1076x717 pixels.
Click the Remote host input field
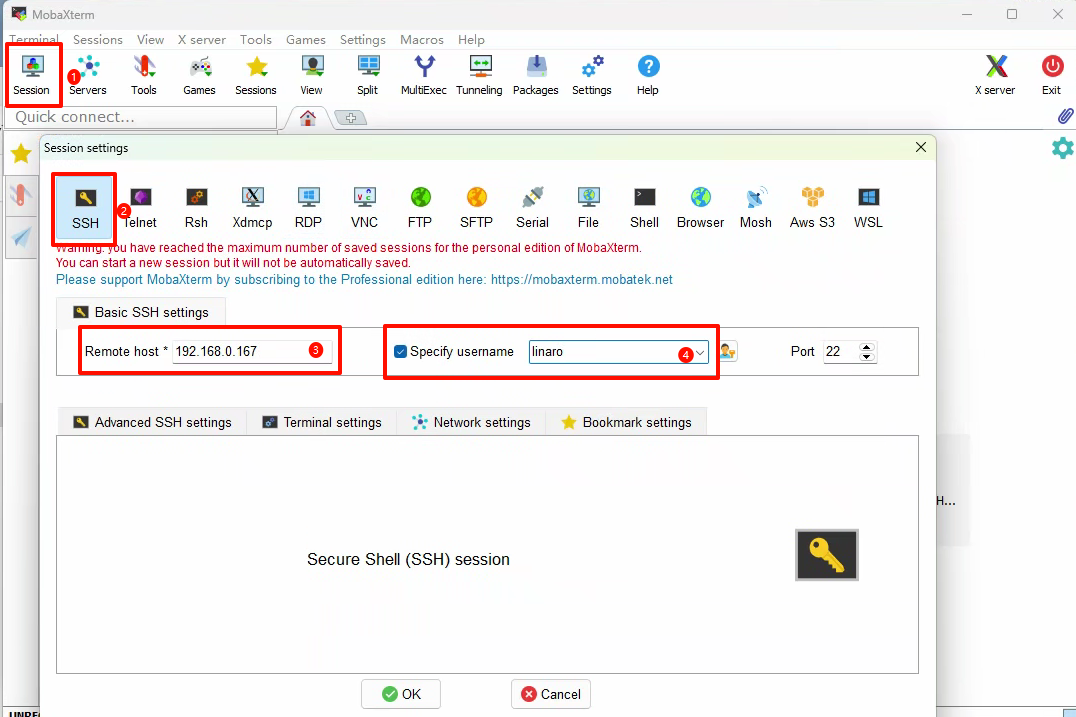pos(252,352)
